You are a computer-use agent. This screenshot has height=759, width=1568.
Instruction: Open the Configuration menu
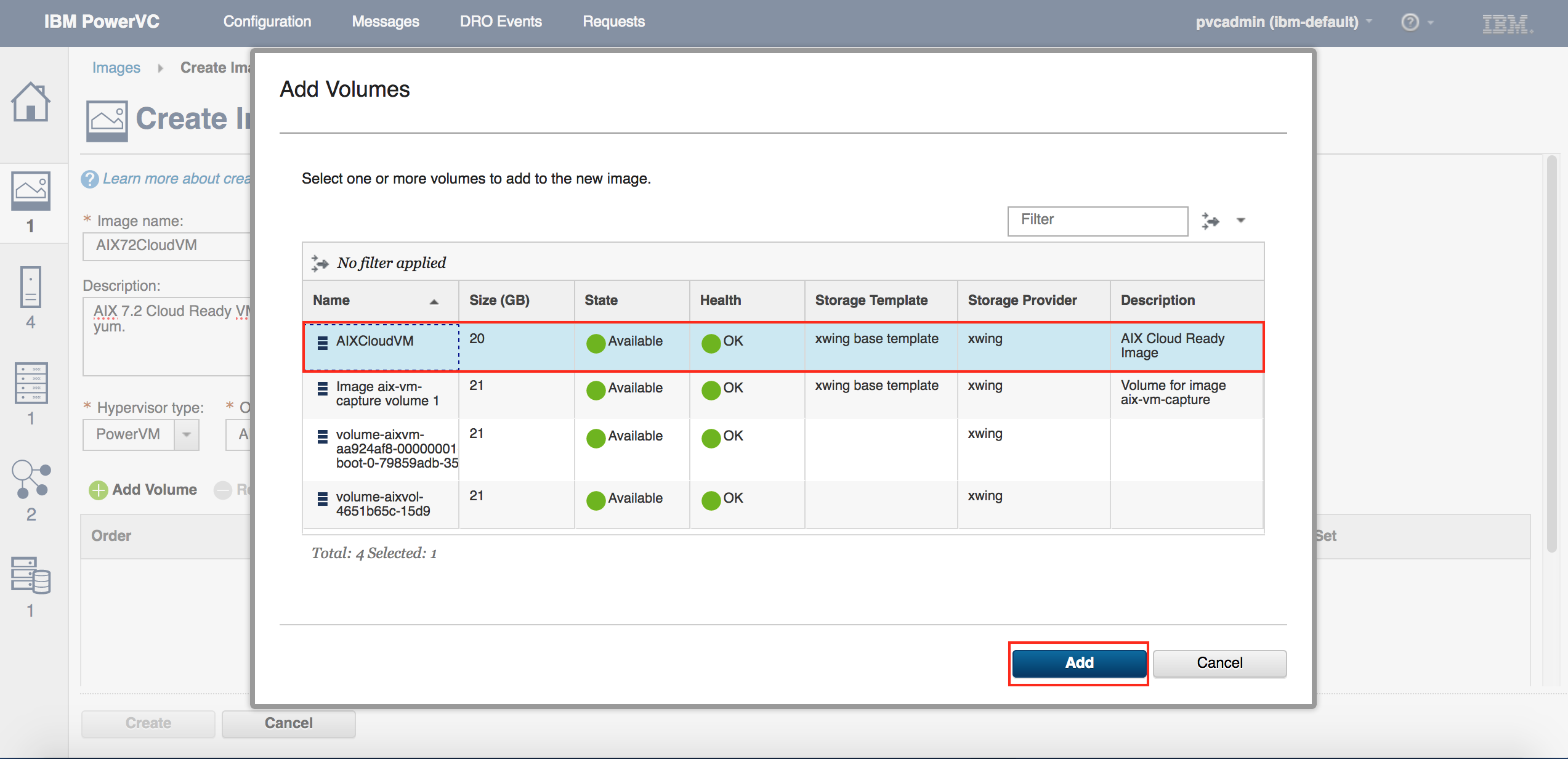point(267,22)
